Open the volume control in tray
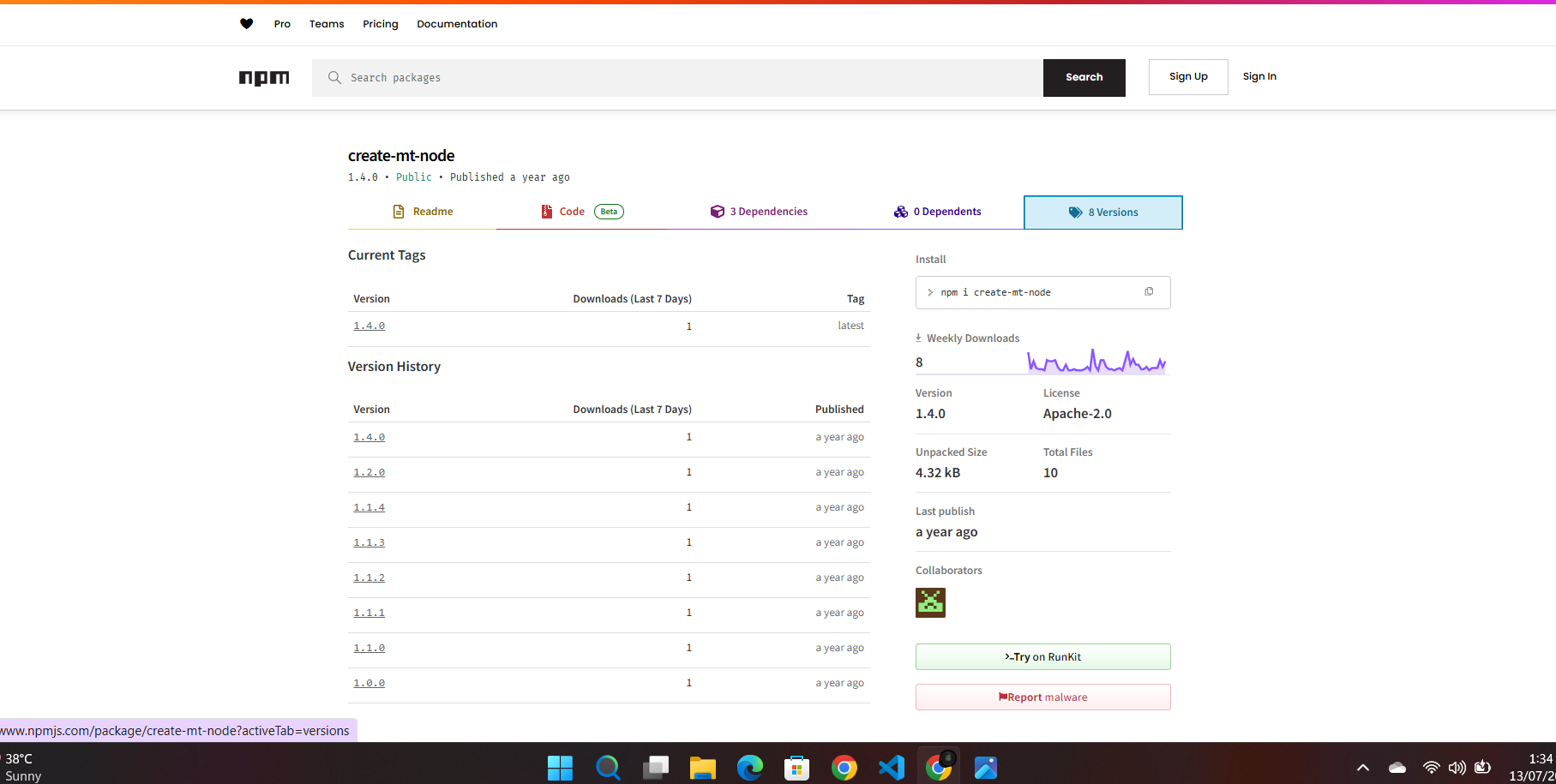Image resolution: width=1556 pixels, height=784 pixels. [1457, 768]
